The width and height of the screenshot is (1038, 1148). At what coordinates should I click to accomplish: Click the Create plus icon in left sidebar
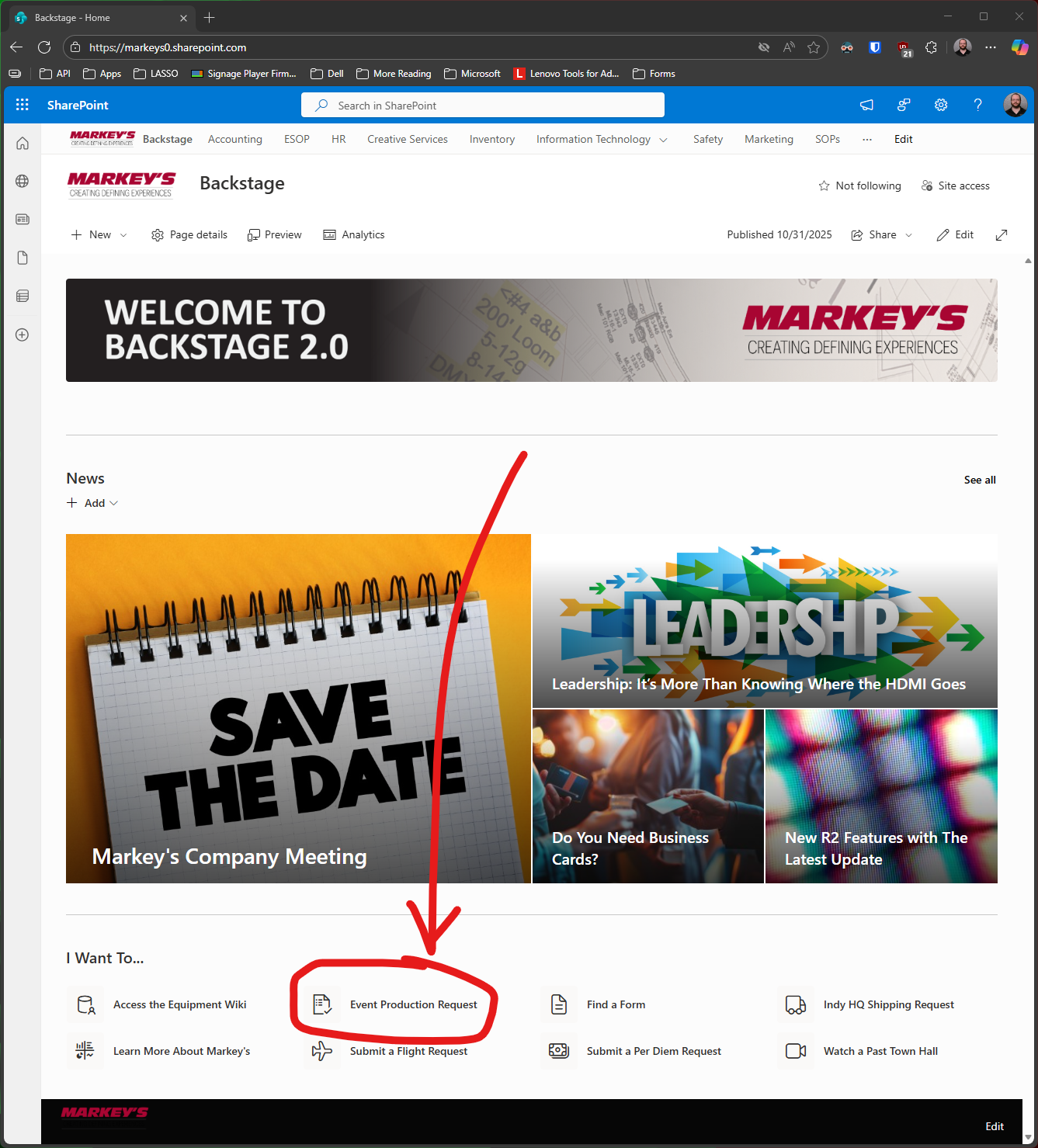coord(23,335)
